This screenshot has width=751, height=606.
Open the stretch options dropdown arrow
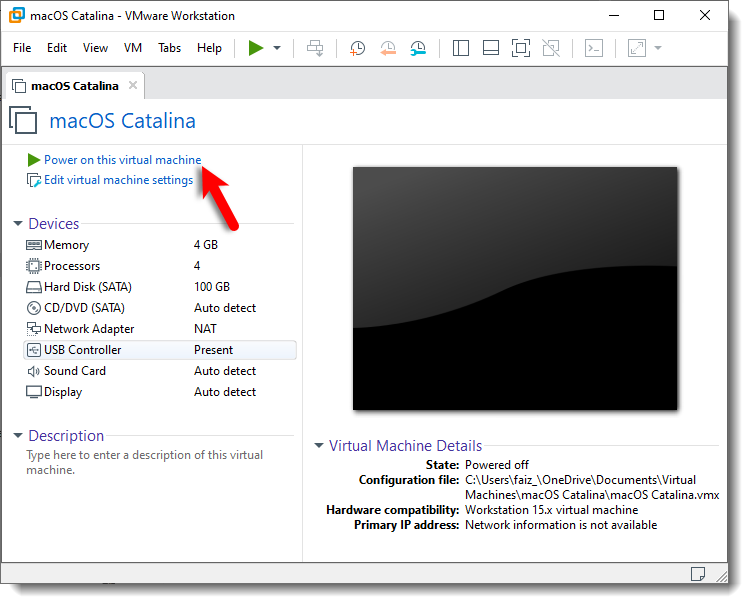(x=658, y=48)
